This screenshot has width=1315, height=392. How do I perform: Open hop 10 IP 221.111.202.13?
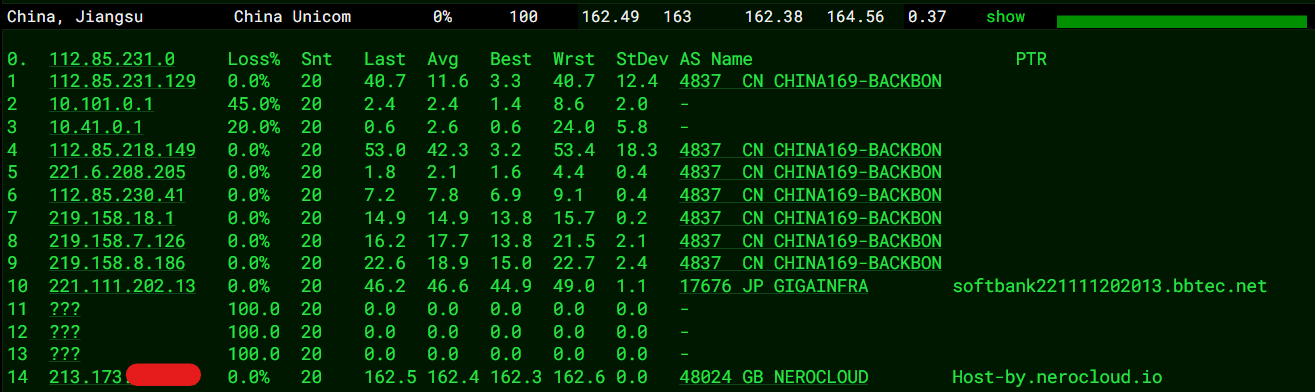click(x=122, y=286)
